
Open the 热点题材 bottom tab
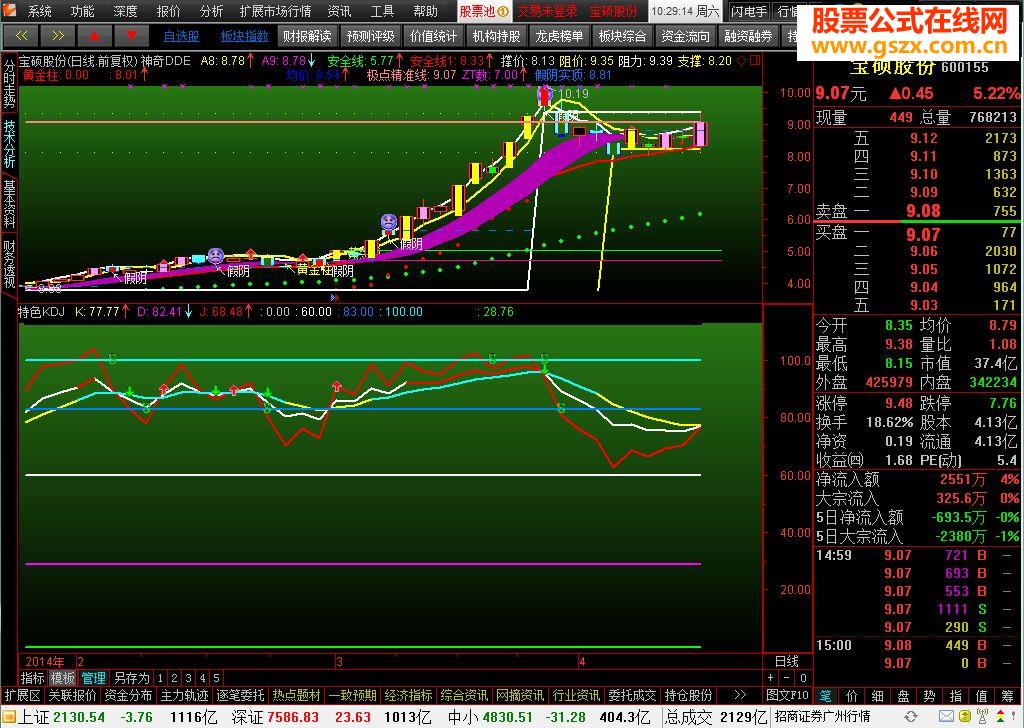tap(296, 695)
